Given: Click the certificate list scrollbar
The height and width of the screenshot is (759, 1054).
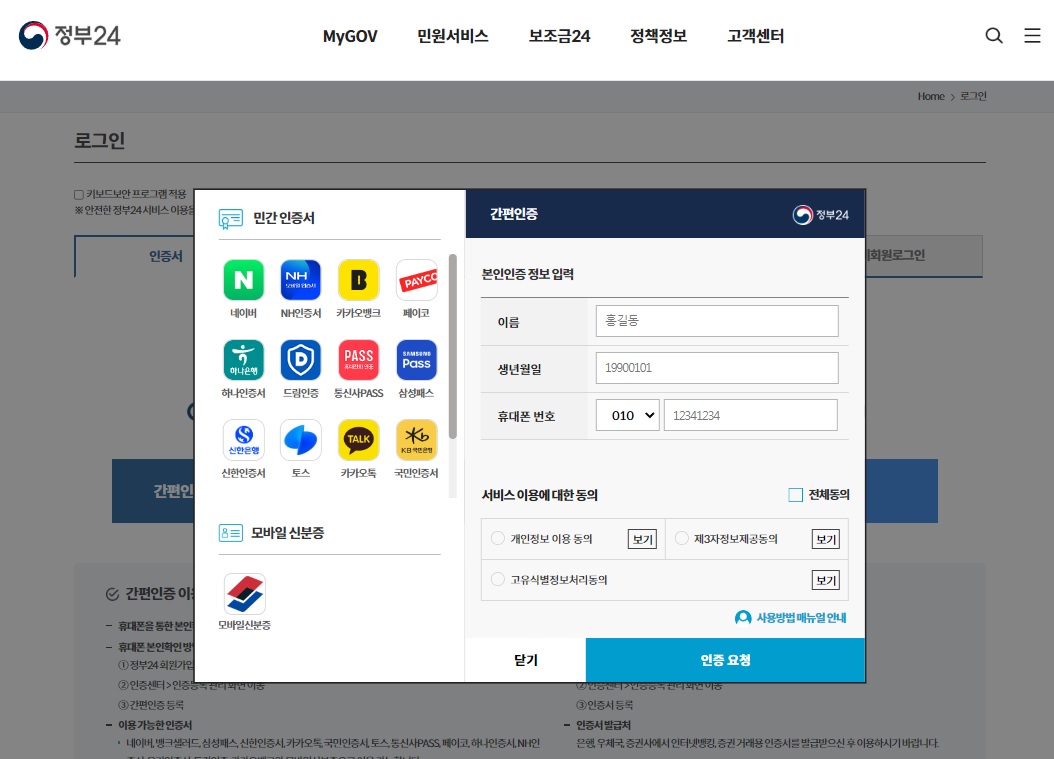Looking at the screenshot, I should (452, 346).
